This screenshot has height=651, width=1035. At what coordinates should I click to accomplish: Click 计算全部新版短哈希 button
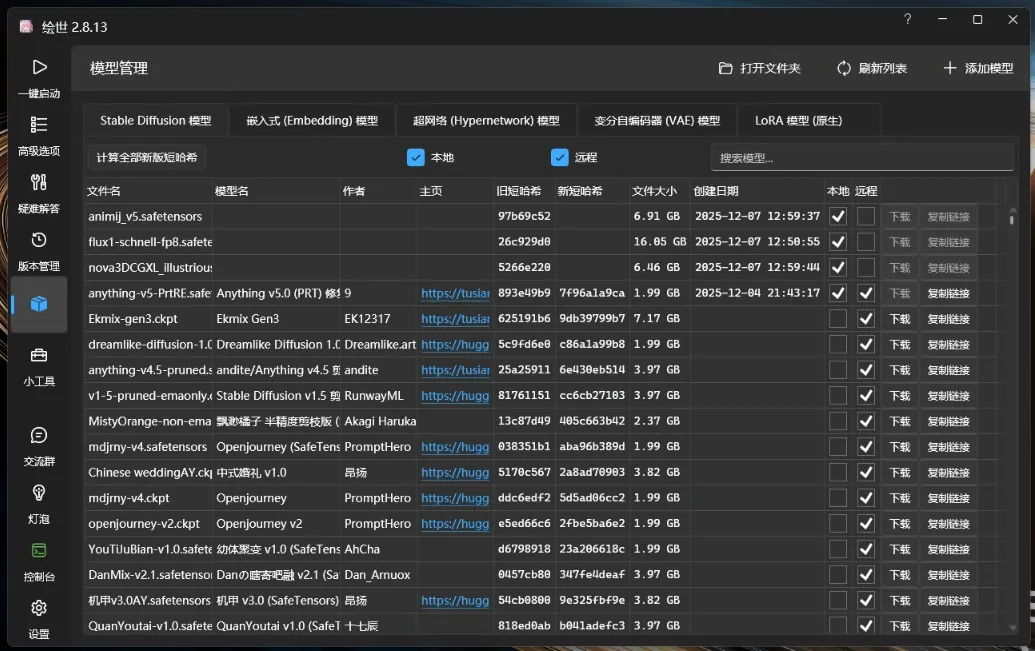(147, 157)
